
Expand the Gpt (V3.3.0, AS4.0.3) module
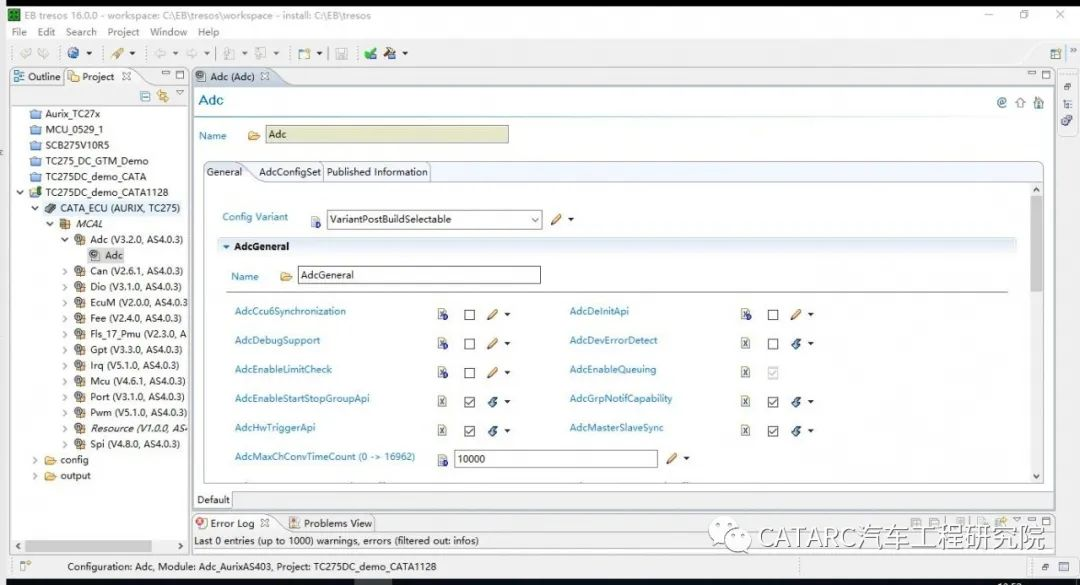(x=65, y=350)
